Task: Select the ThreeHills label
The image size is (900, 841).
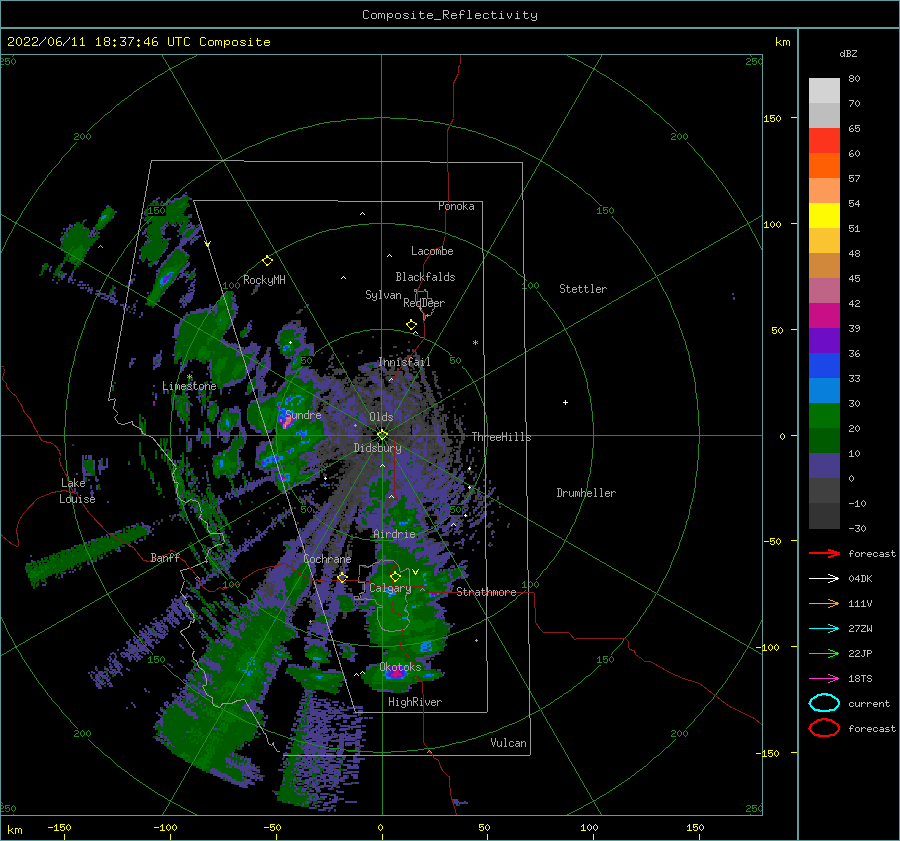Action: click(x=501, y=437)
